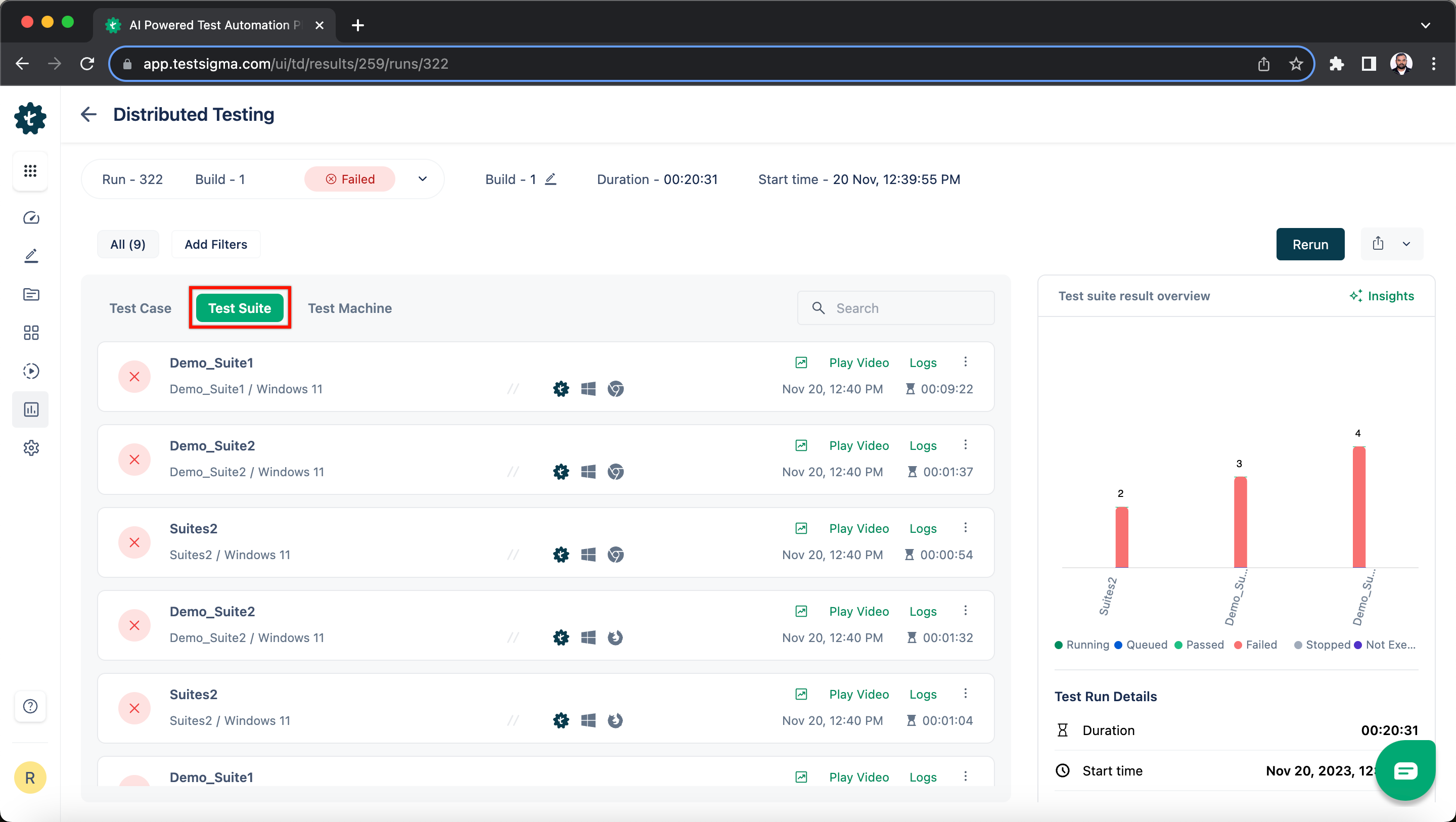Open the user avatar R
Image resolution: width=1456 pixels, height=822 pixels.
pyautogui.click(x=30, y=778)
